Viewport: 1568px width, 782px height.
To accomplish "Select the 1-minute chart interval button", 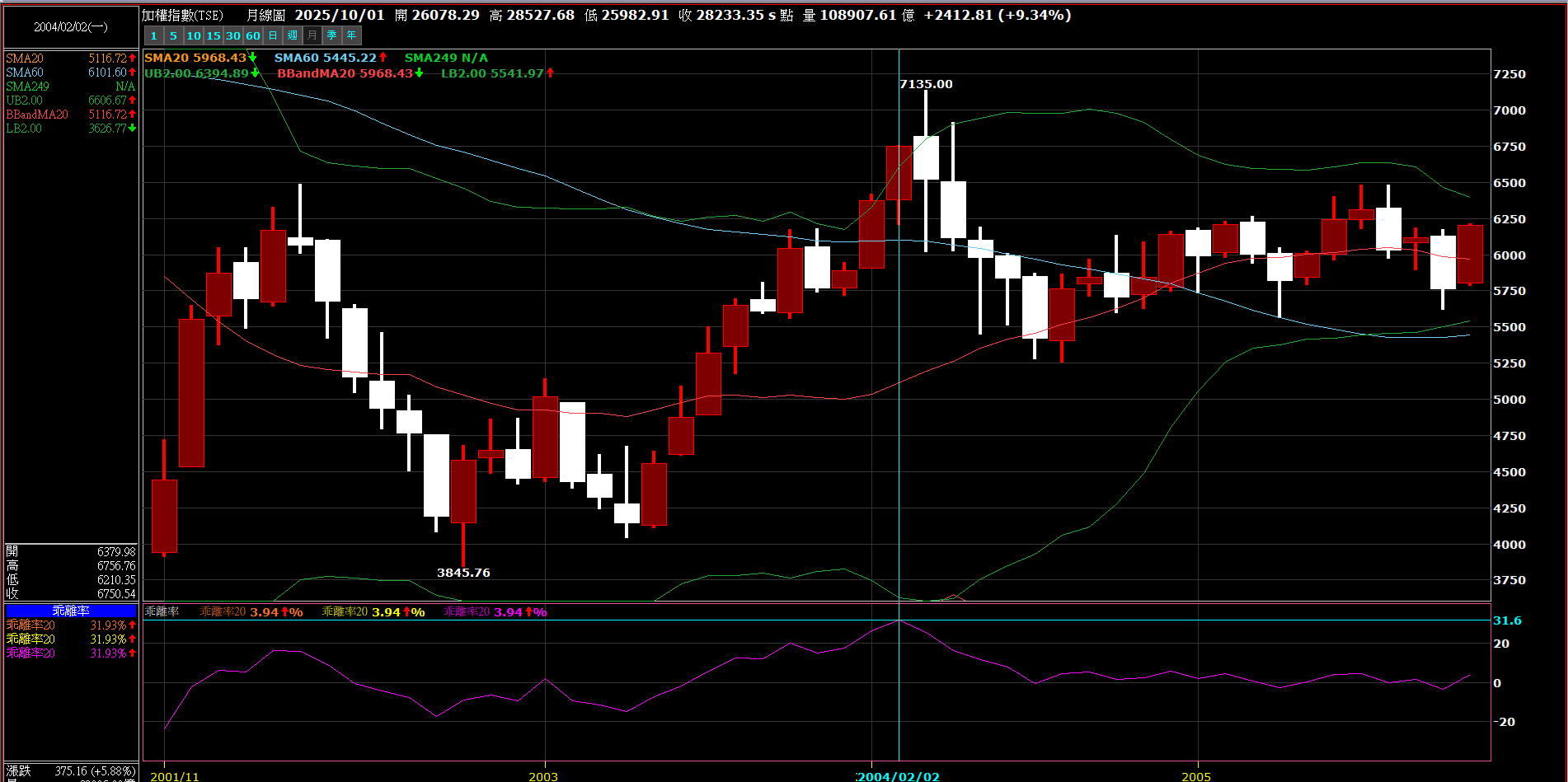I will click(x=153, y=35).
